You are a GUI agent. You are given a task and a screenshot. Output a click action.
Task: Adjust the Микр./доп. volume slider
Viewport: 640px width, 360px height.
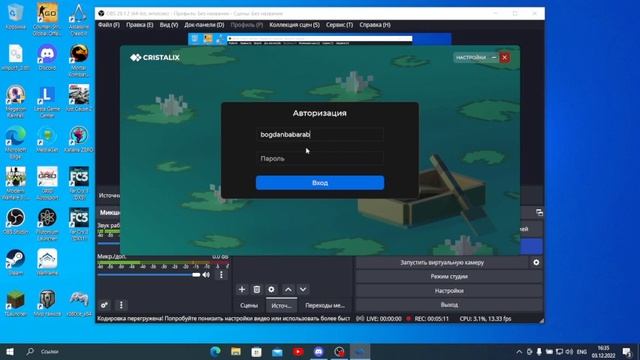(x=149, y=275)
